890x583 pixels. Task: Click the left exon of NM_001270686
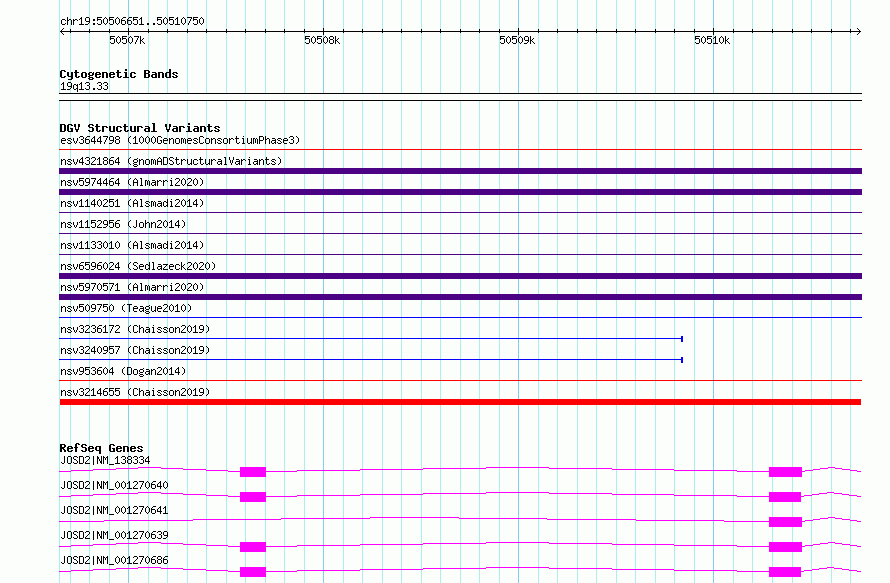pyautogui.click(x=253, y=572)
